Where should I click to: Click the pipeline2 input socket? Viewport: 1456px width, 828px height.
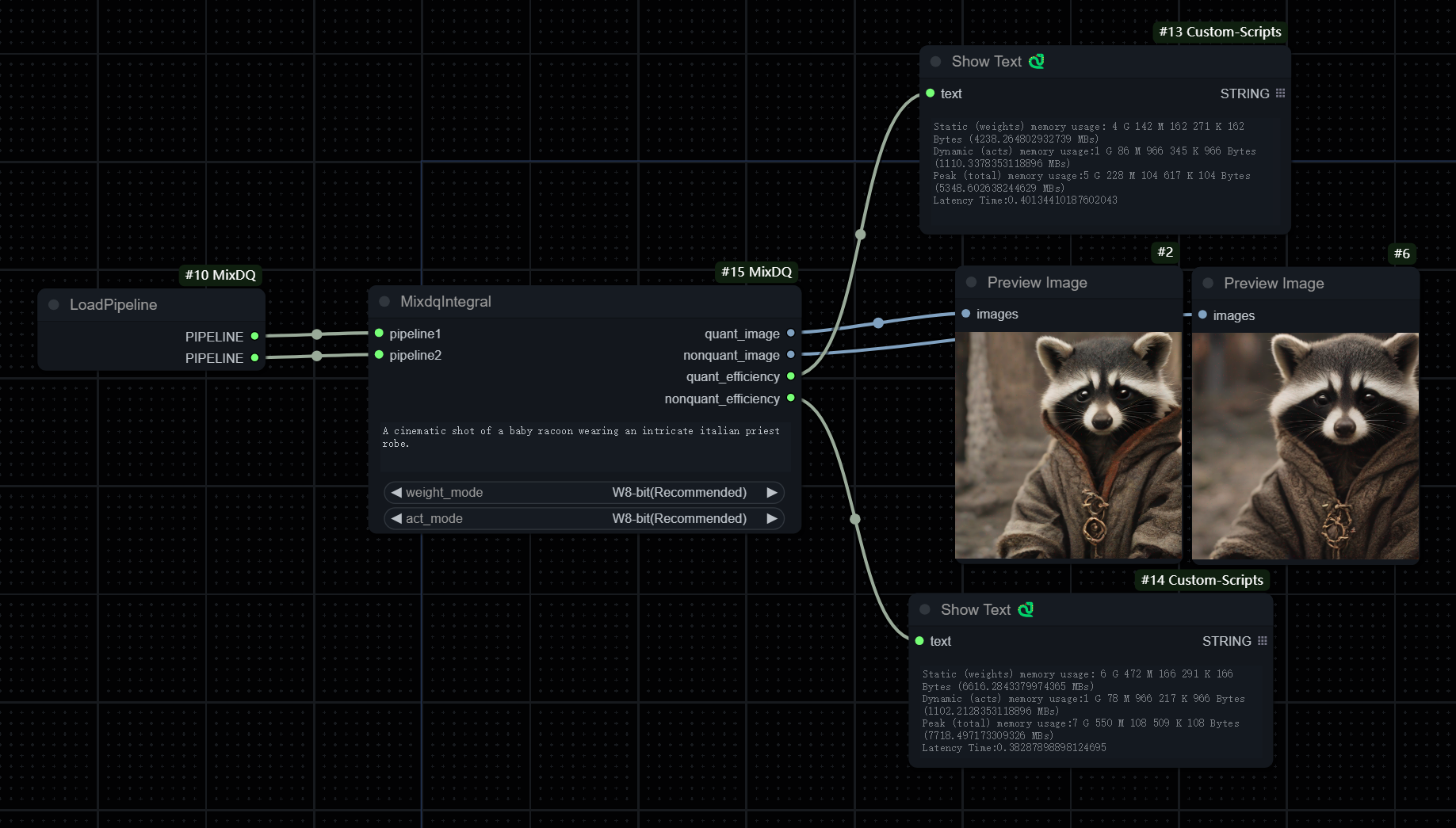pos(379,355)
